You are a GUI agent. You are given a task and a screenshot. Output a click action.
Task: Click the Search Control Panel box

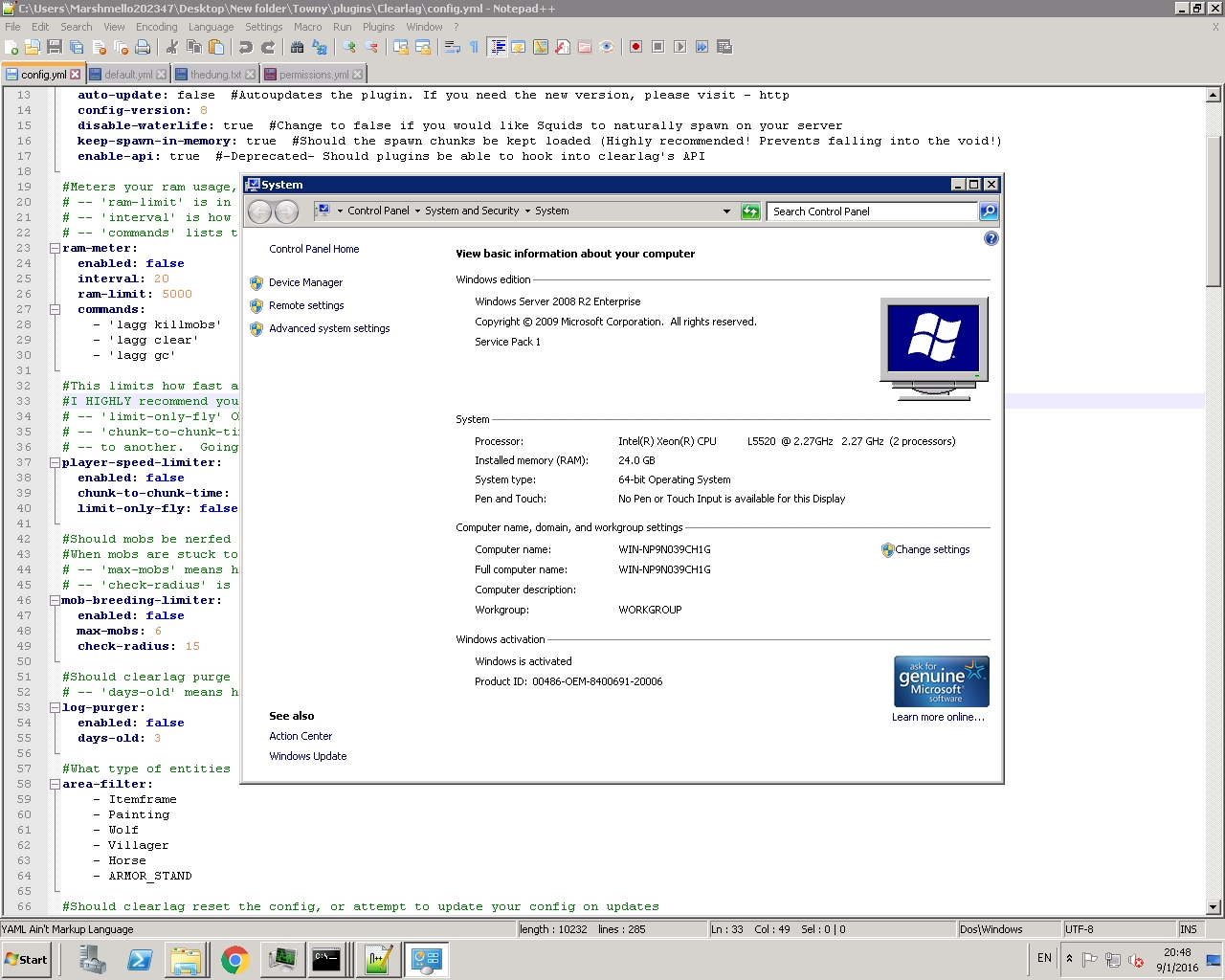(x=871, y=212)
